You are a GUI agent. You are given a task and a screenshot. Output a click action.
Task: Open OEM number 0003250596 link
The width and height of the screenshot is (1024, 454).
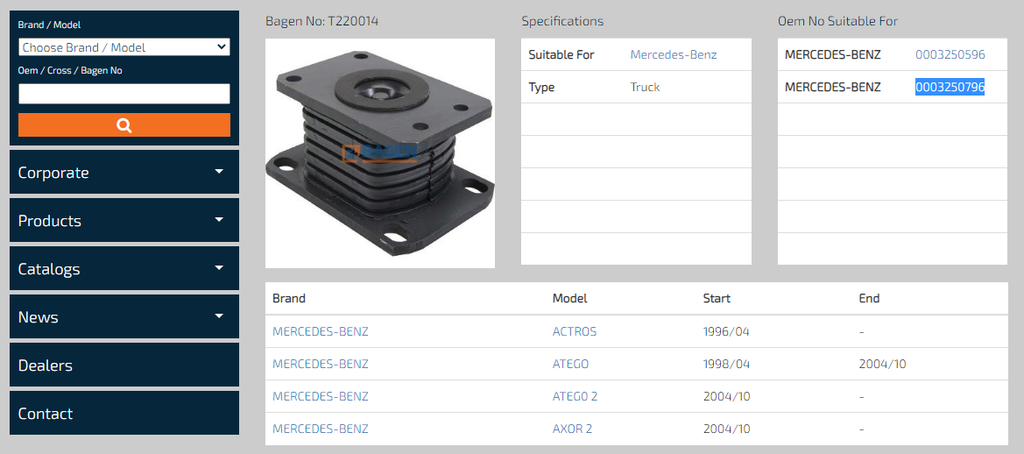pyautogui.click(x=950, y=55)
